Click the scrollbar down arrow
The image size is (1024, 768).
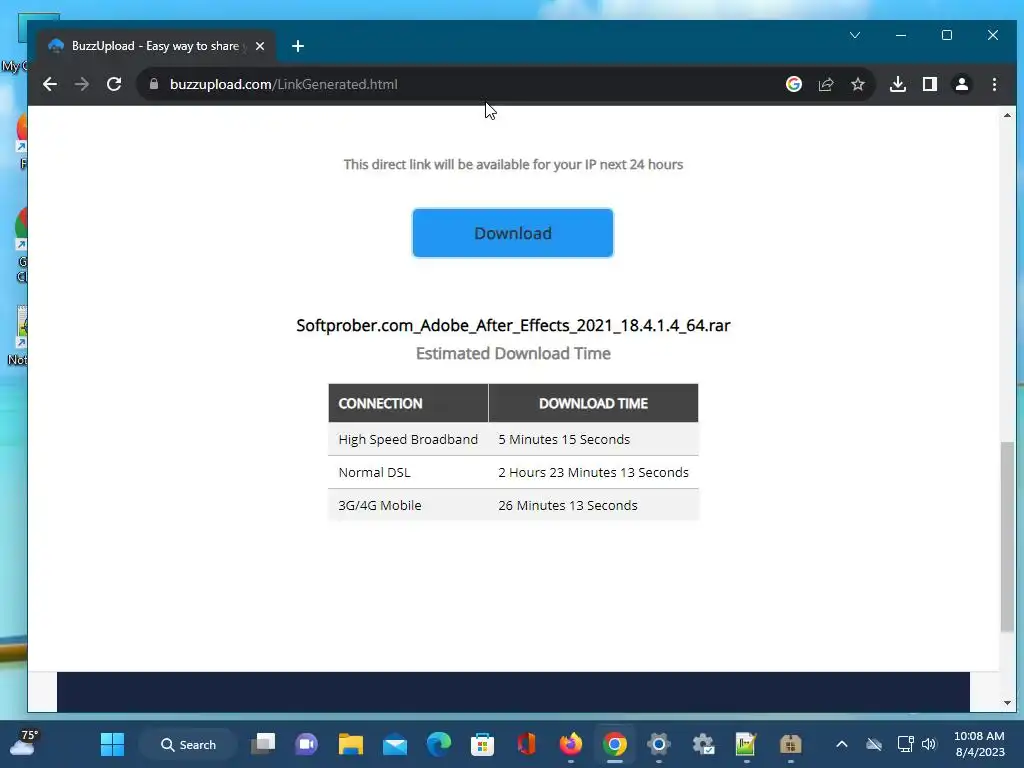tap(1007, 703)
